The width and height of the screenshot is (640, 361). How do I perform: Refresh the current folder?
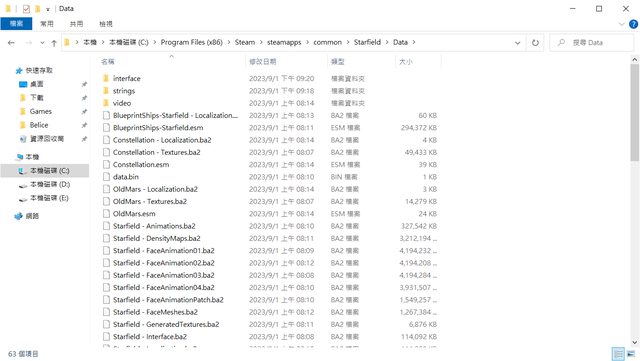535,42
